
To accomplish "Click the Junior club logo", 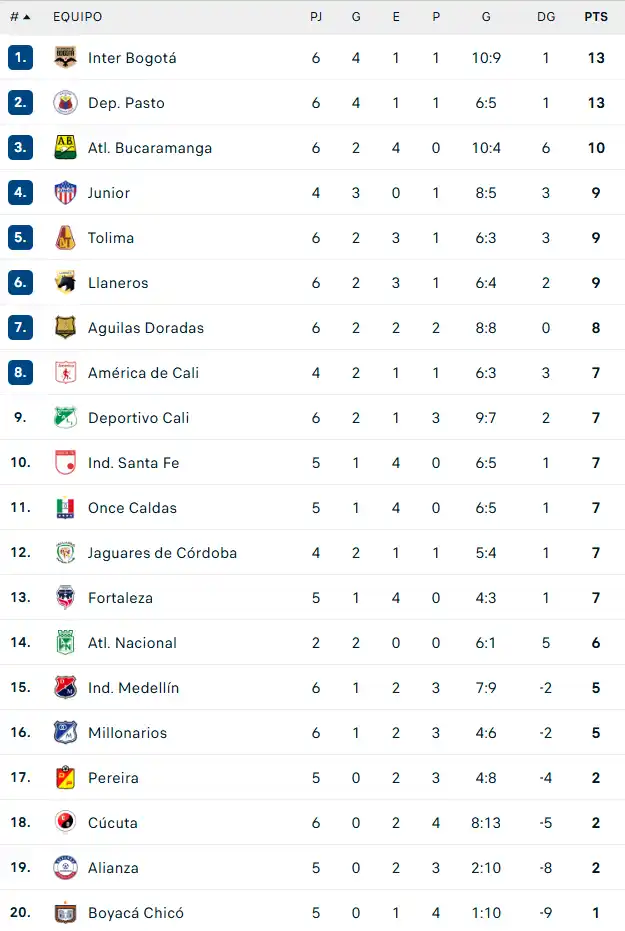I will (x=65, y=192).
